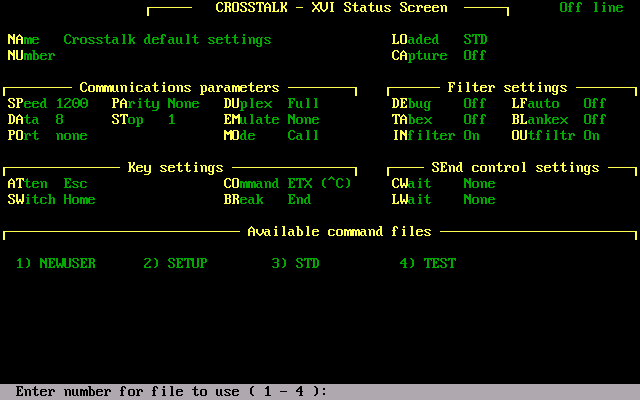
Task: Click the TAbex label
Action: [x=411, y=120]
